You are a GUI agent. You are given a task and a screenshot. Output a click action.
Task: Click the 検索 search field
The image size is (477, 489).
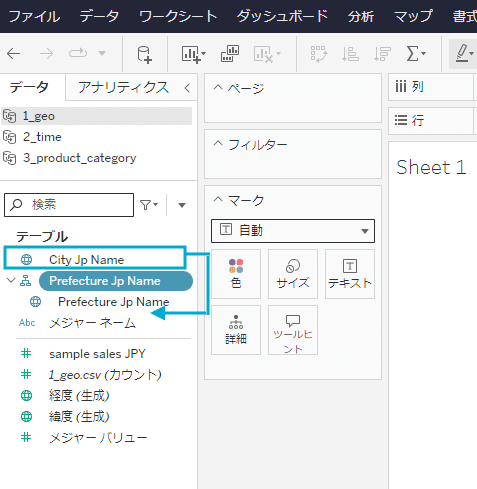point(69,205)
